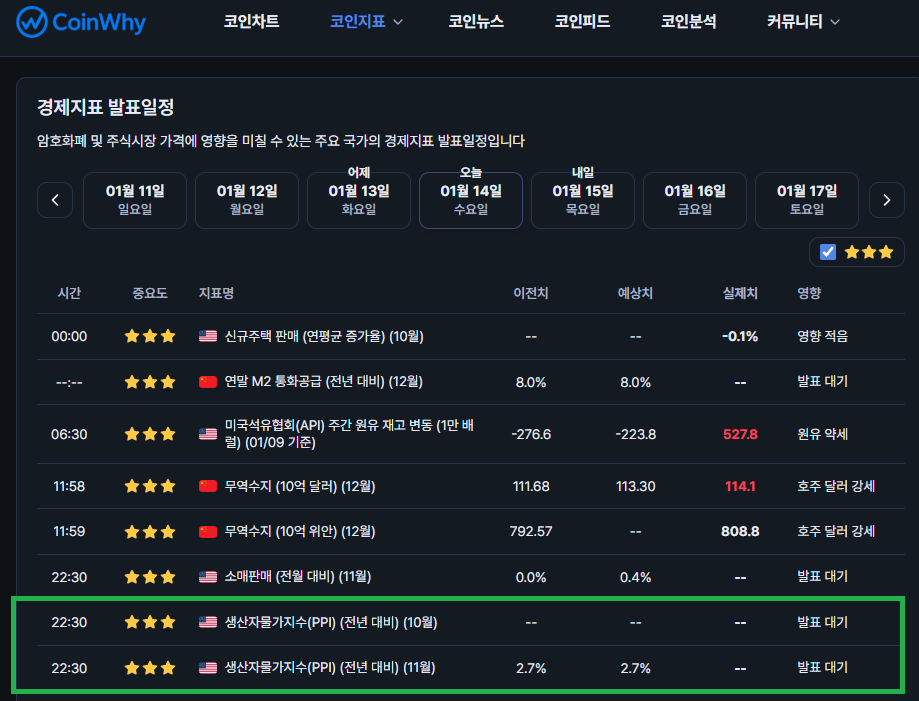The height and width of the screenshot is (701, 919).
Task: Open the 코인차트 menu
Action: (x=251, y=21)
